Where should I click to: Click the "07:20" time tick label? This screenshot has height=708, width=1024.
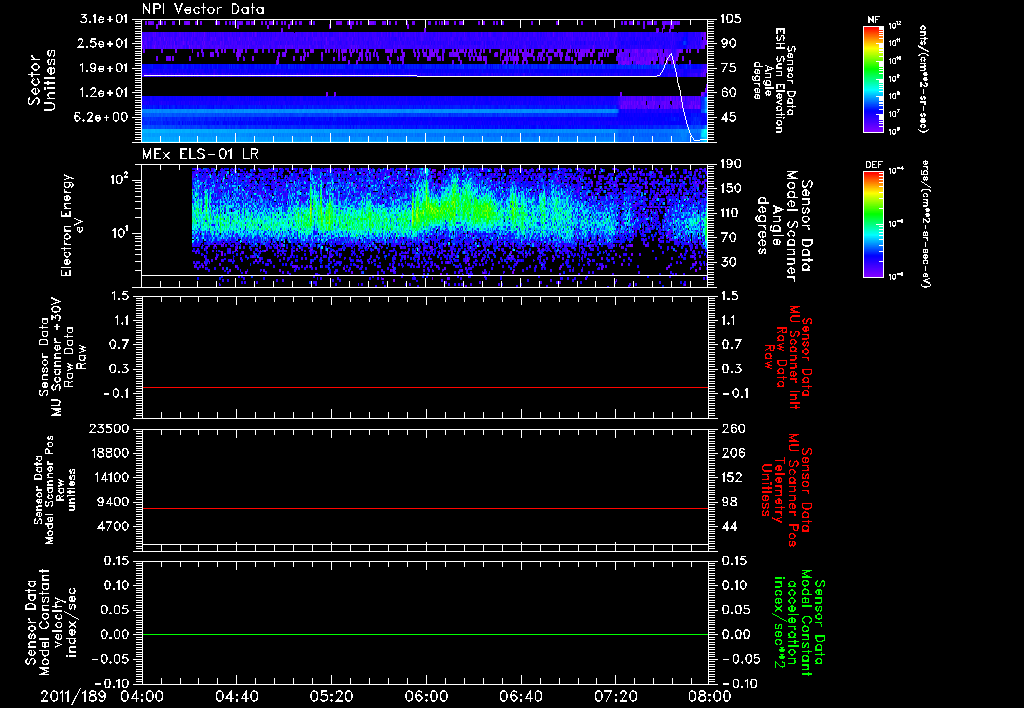point(615,696)
